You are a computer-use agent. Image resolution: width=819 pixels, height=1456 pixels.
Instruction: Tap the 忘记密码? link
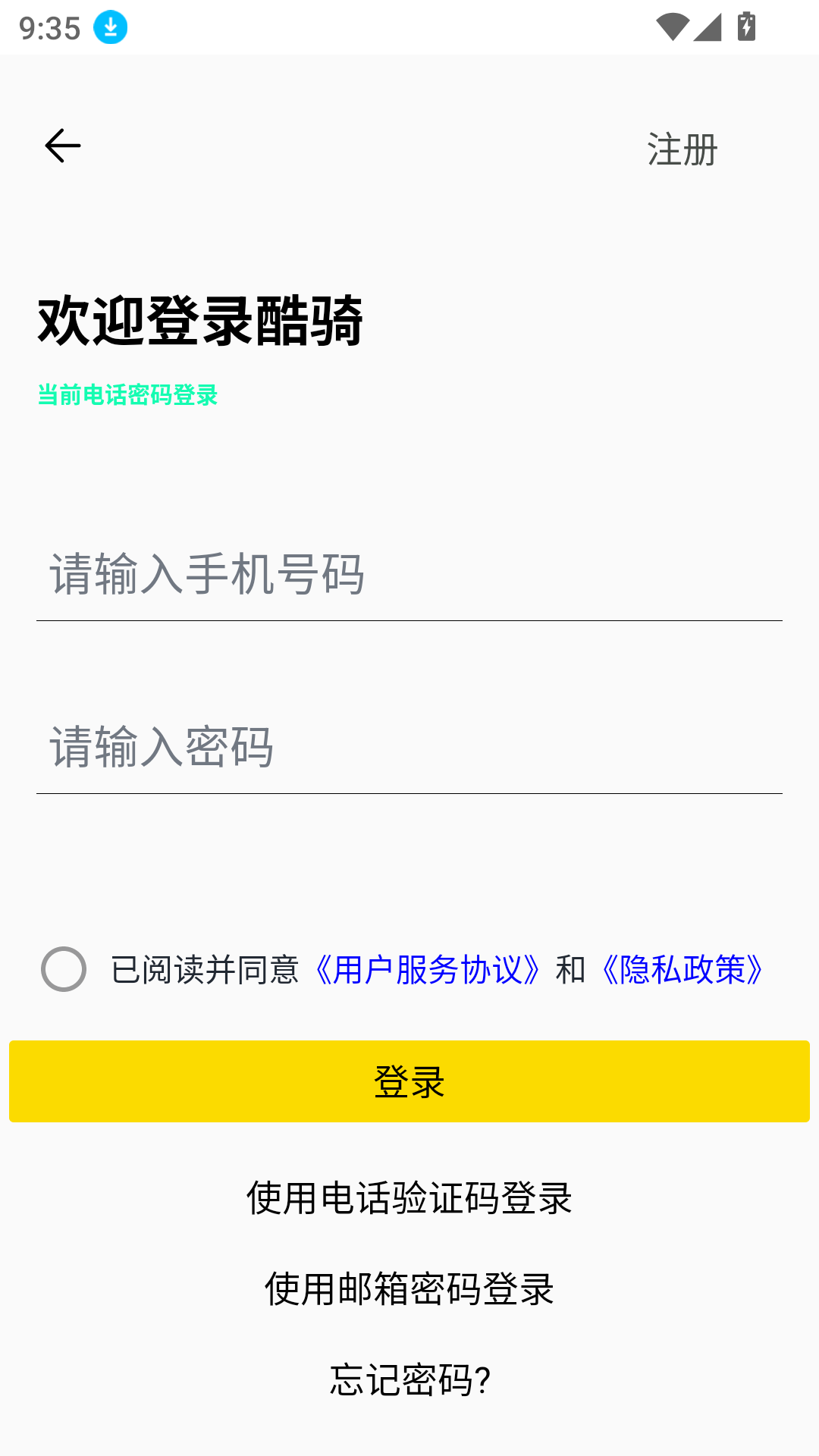tap(409, 1380)
